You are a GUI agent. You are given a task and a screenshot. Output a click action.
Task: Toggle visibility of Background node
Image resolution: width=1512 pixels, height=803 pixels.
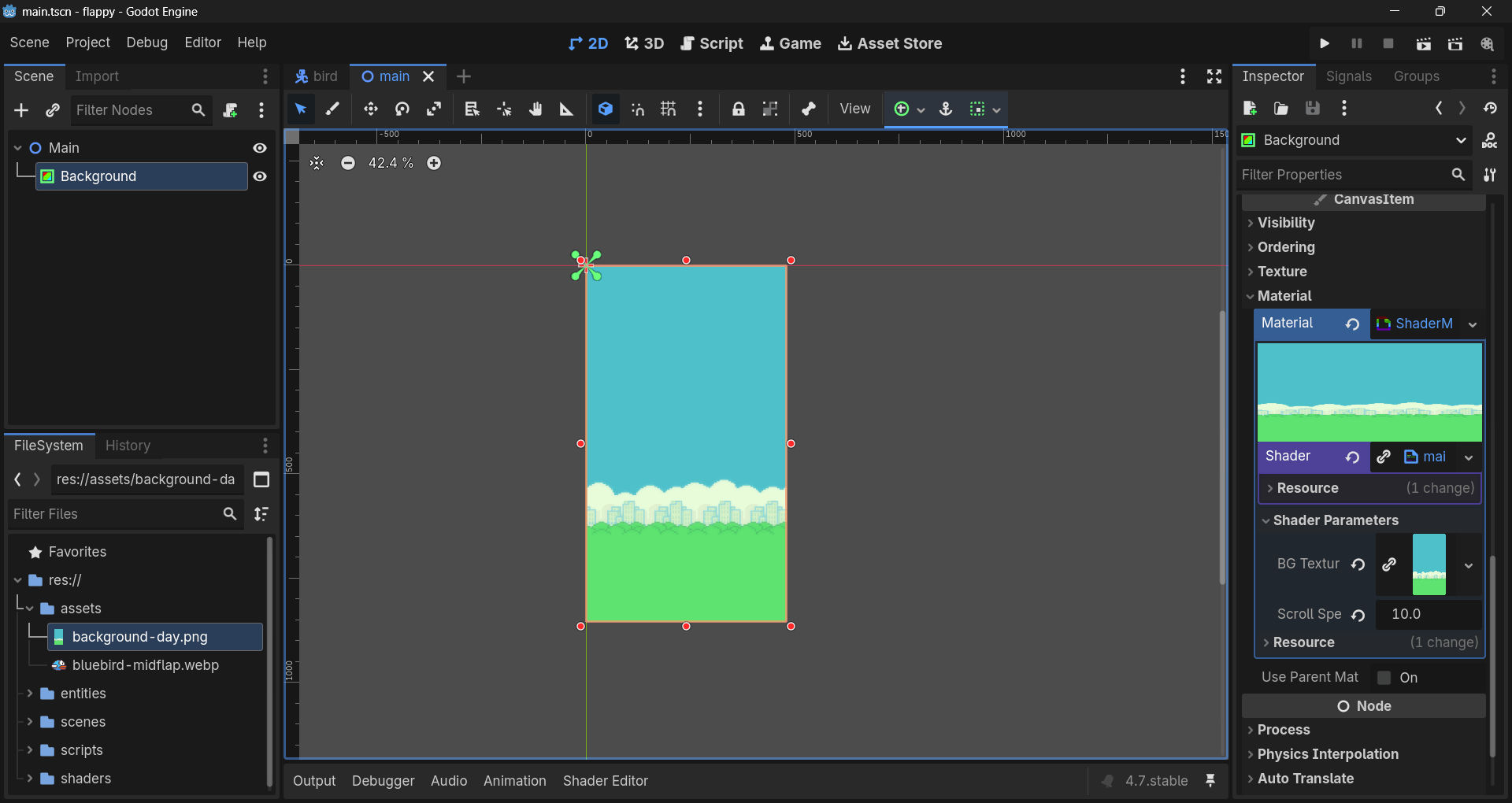(260, 176)
